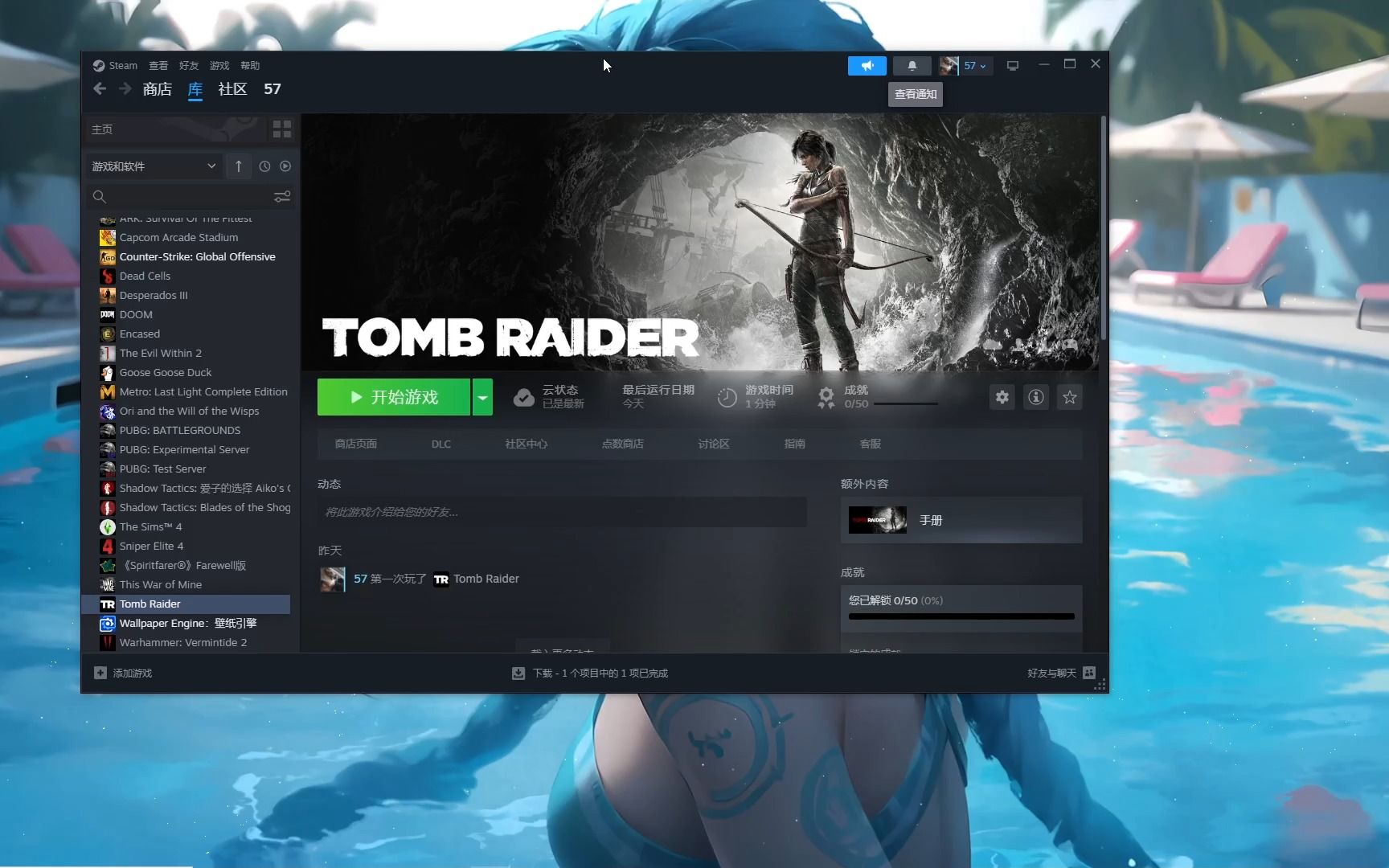Image resolution: width=1389 pixels, height=868 pixels.
Task: Toggle favorite star for Tomb Raider
Action: pyautogui.click(x=1070, y=397)
